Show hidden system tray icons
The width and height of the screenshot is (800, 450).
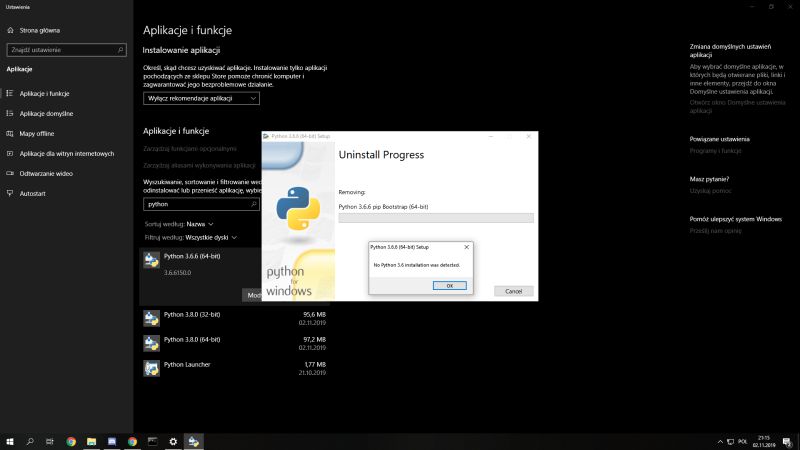720,441
